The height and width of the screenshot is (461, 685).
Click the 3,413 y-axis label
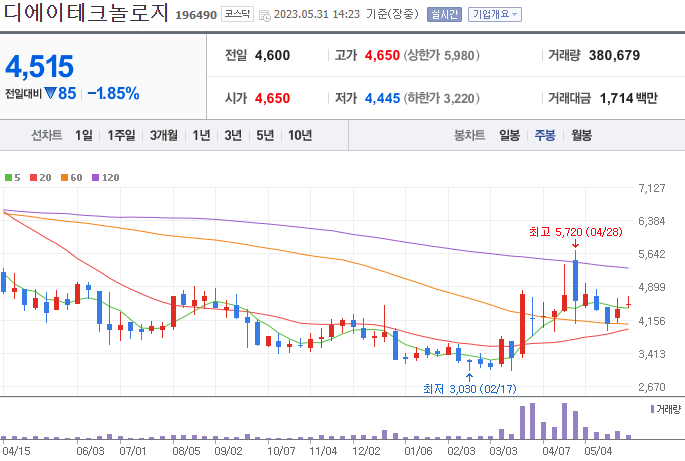pyautogui.click(x=651, y=354)
